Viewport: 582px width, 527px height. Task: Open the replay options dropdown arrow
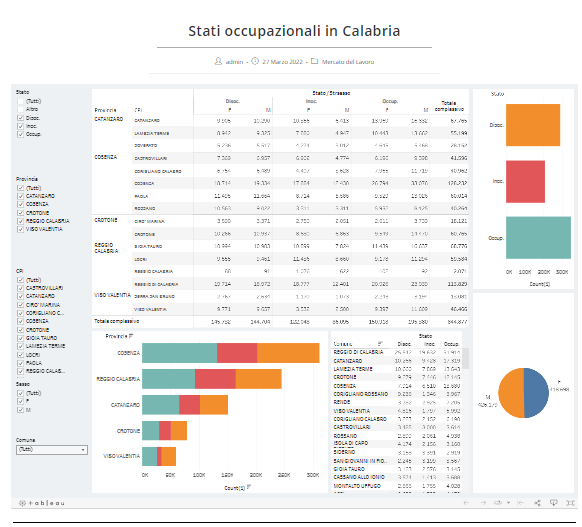pyautogui.click(x=508, y=503)
